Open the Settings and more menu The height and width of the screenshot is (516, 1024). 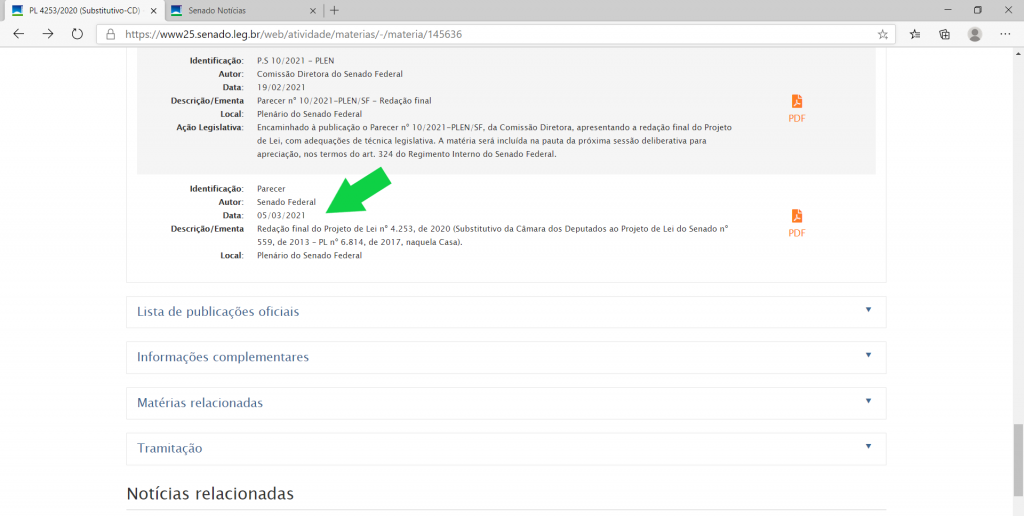click(1004, 34)
